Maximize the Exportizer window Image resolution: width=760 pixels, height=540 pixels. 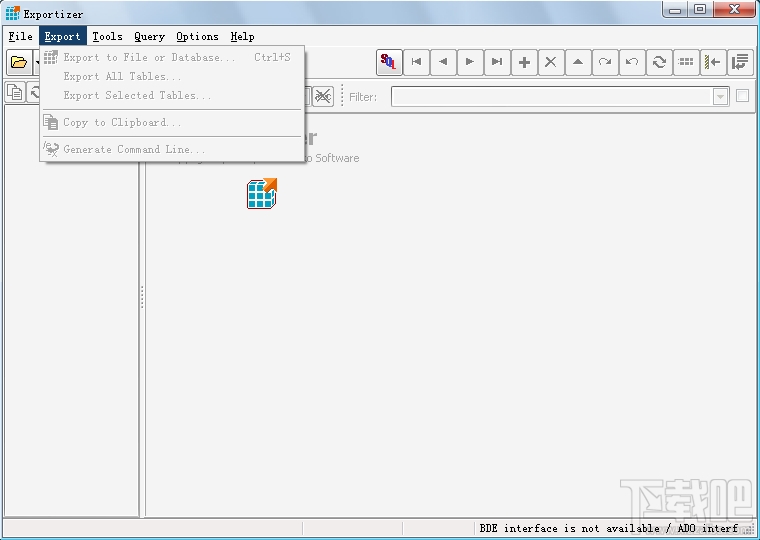coord(700,9)
